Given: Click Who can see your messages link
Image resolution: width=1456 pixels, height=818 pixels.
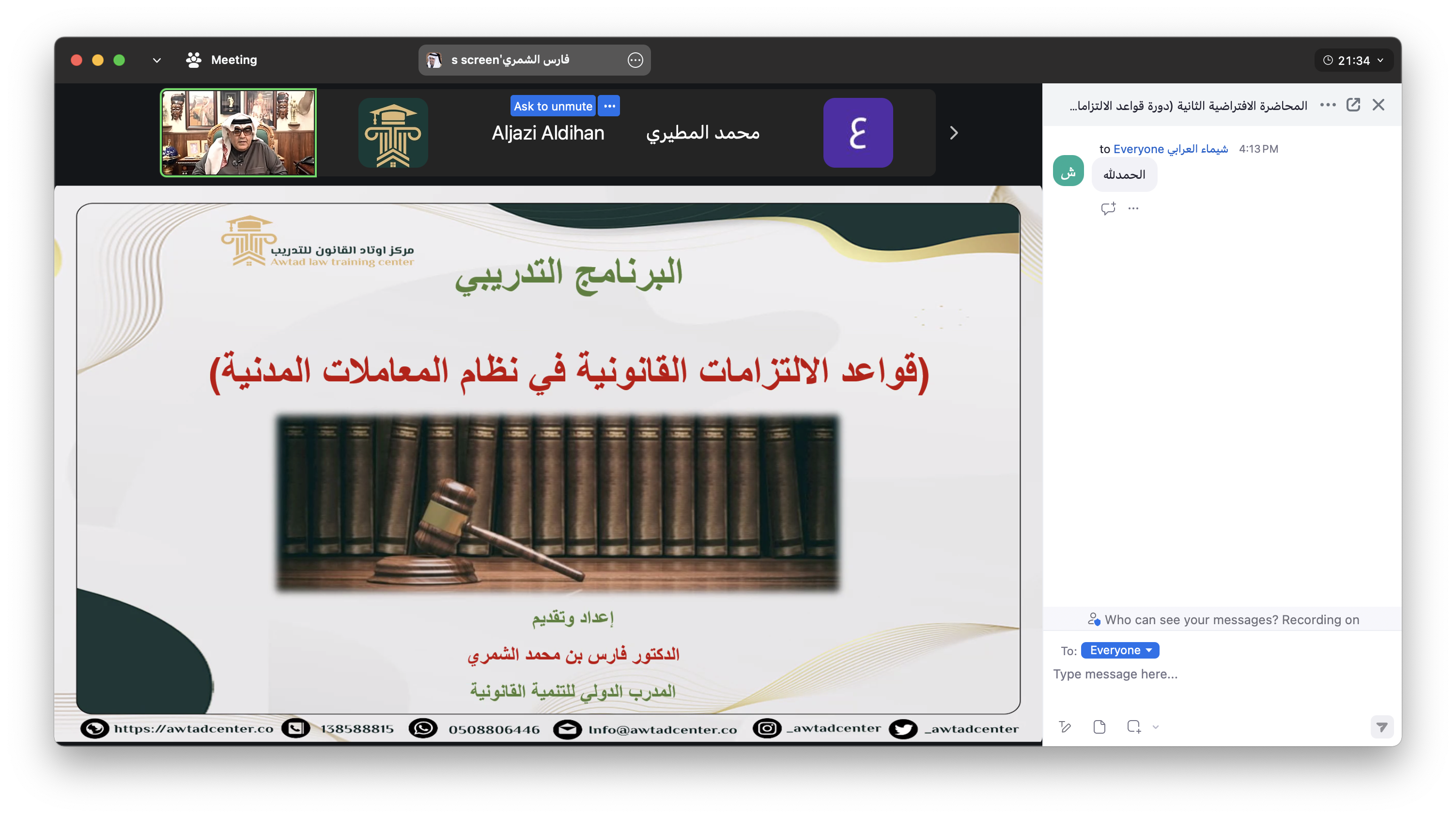Looking at the screenshot, I should click(x=1191, y=620).
